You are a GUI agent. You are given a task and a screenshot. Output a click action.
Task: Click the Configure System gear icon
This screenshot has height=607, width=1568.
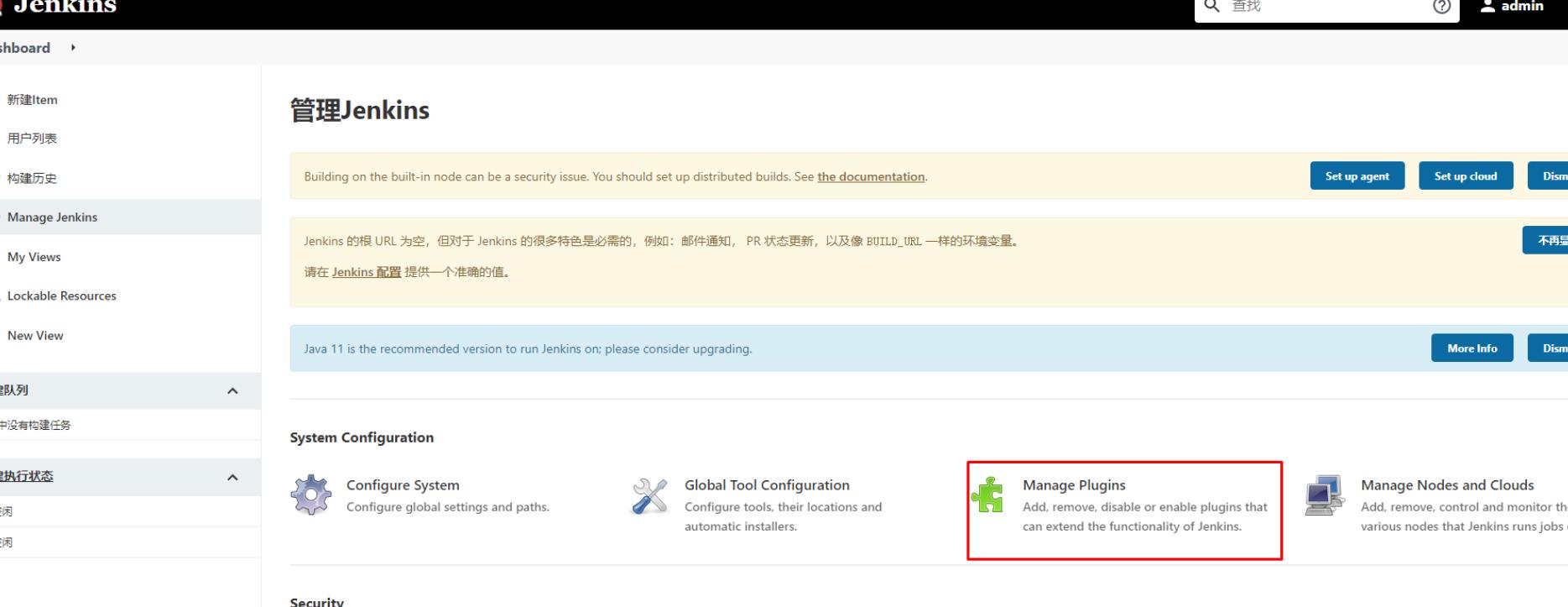point(311,494)
